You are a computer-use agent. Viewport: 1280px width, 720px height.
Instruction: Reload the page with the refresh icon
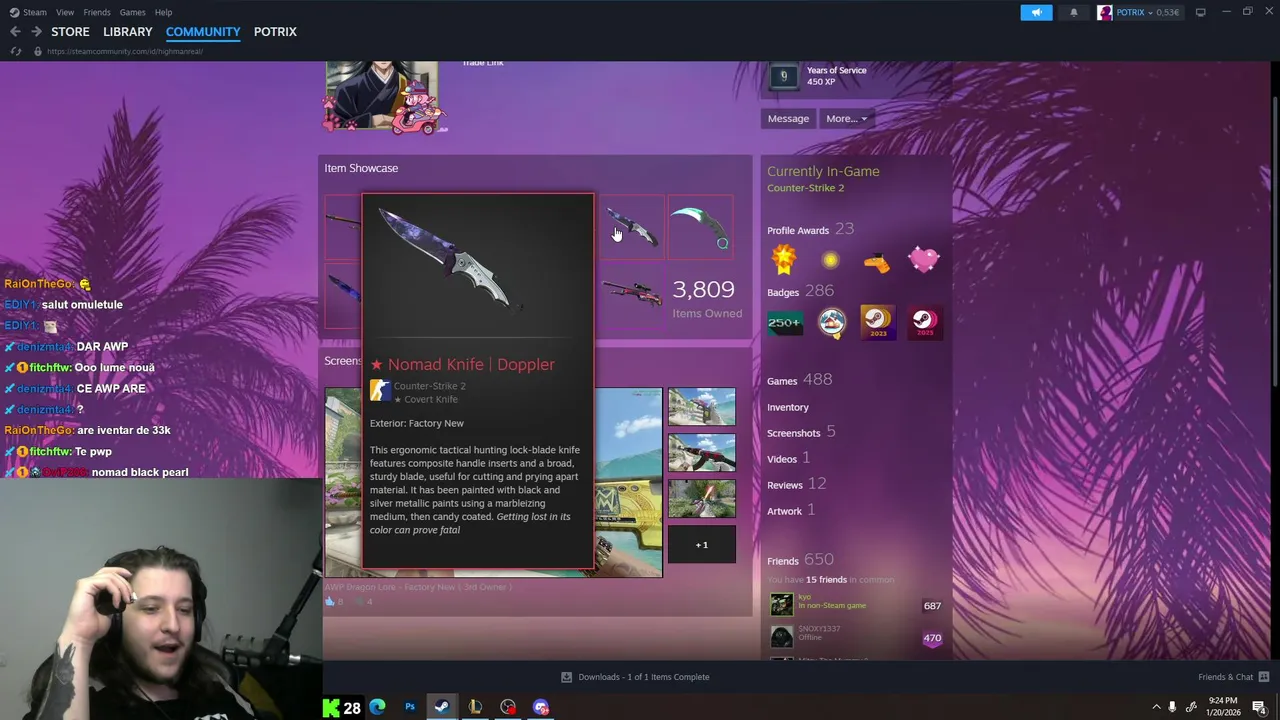point(16,51)
